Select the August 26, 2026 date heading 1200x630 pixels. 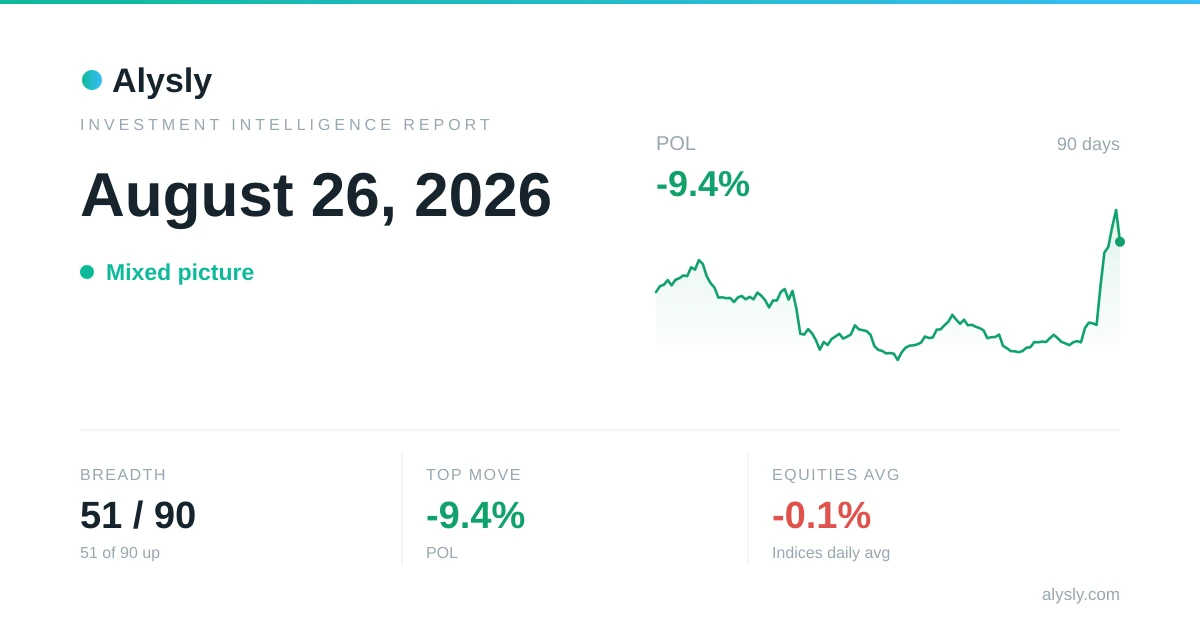[x=316, y=195]
